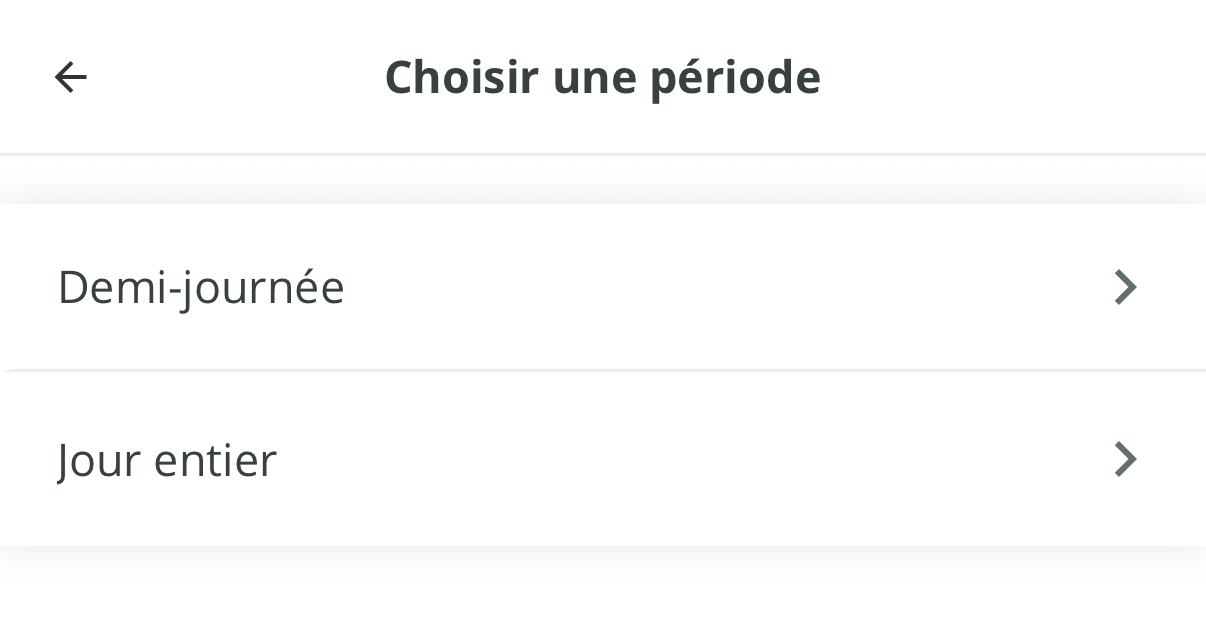Select the Jour entier period
This screenshot has width=1206, height=625.
tap(603, 460)
